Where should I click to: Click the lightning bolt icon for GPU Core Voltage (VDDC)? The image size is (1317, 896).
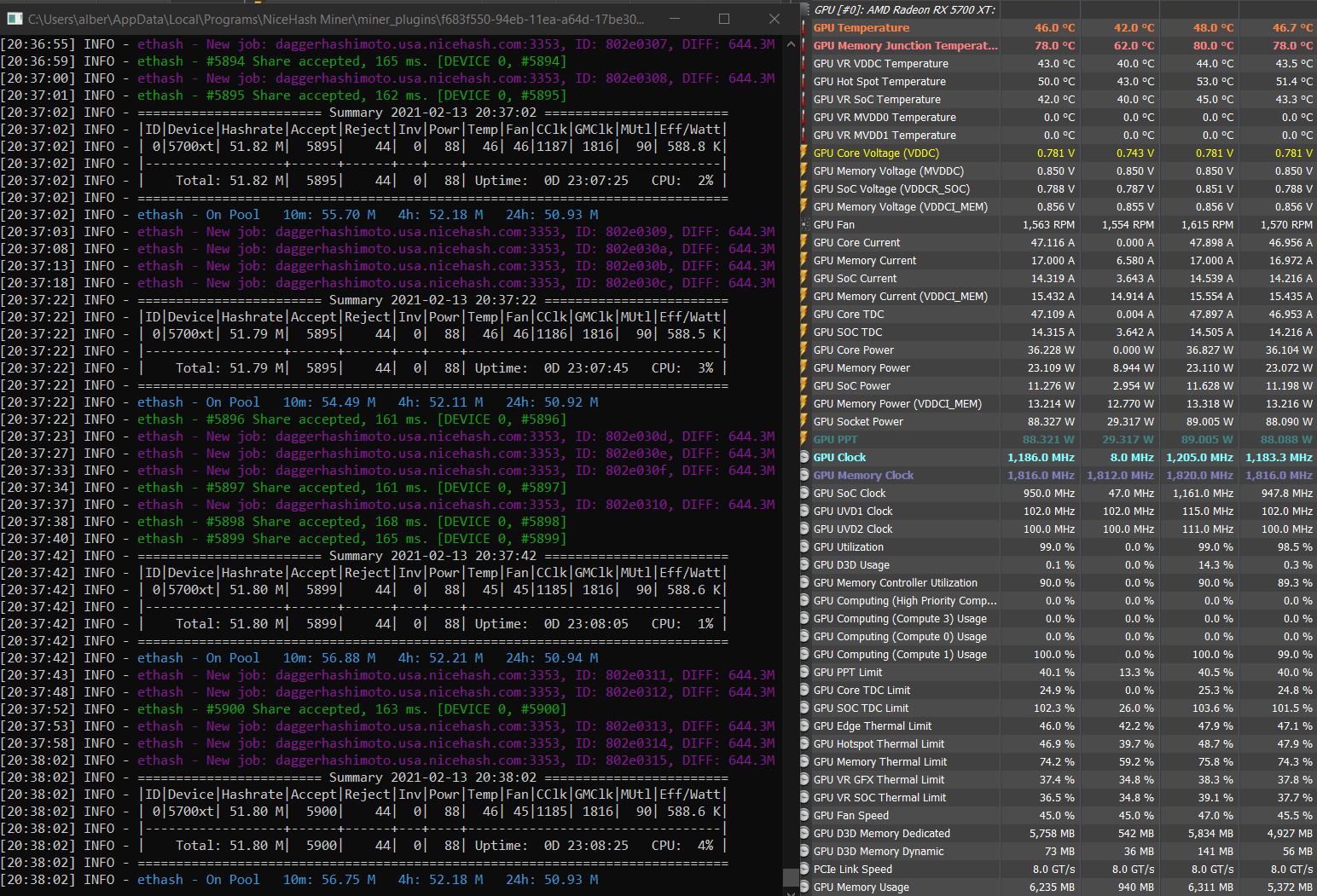pos(804,153)
